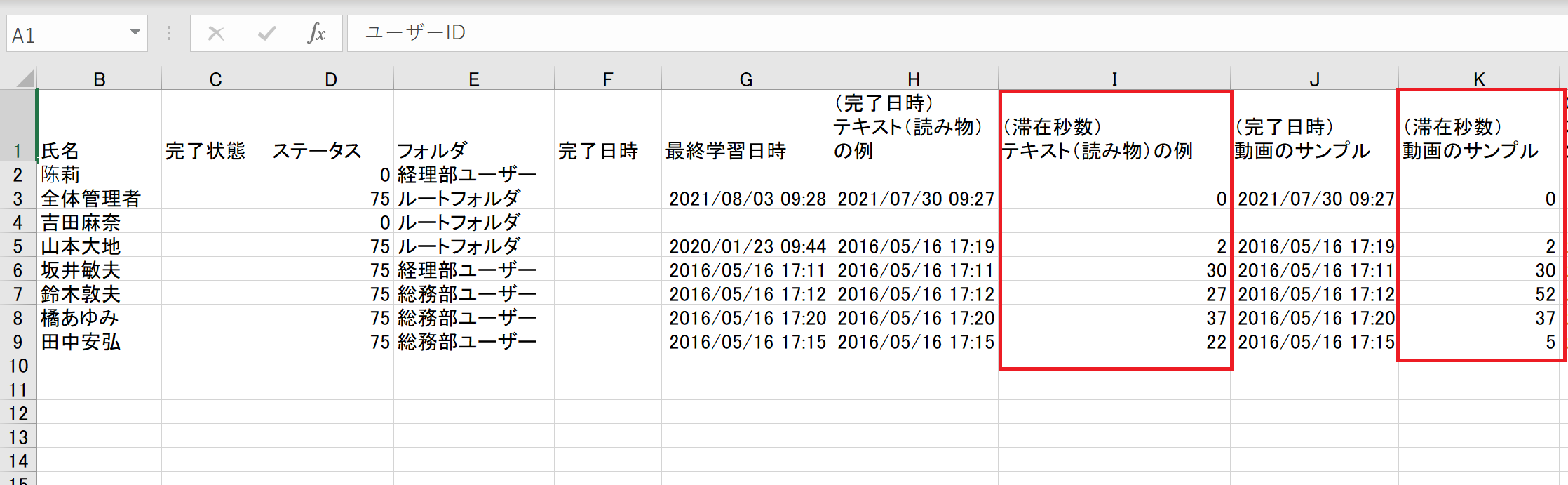Screen dimensions: 1568x485
Task: Click 経理部ユーザー folder cell in row 2
Action: pos(474,174)
